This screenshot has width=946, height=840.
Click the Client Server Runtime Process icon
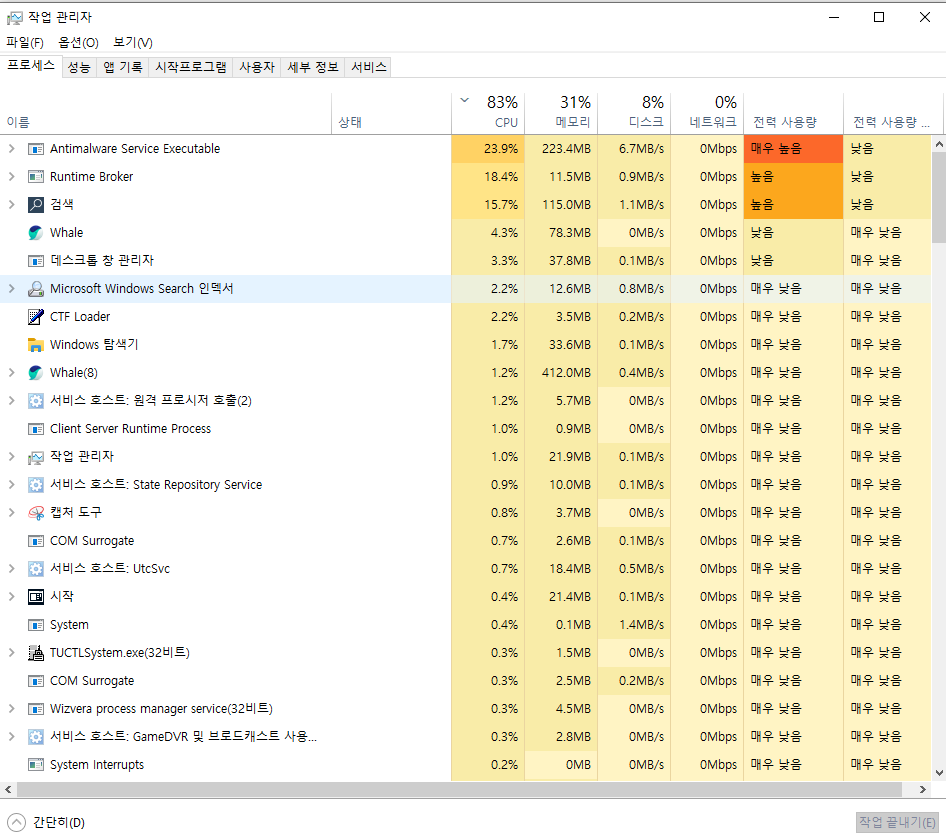(36, 429)
